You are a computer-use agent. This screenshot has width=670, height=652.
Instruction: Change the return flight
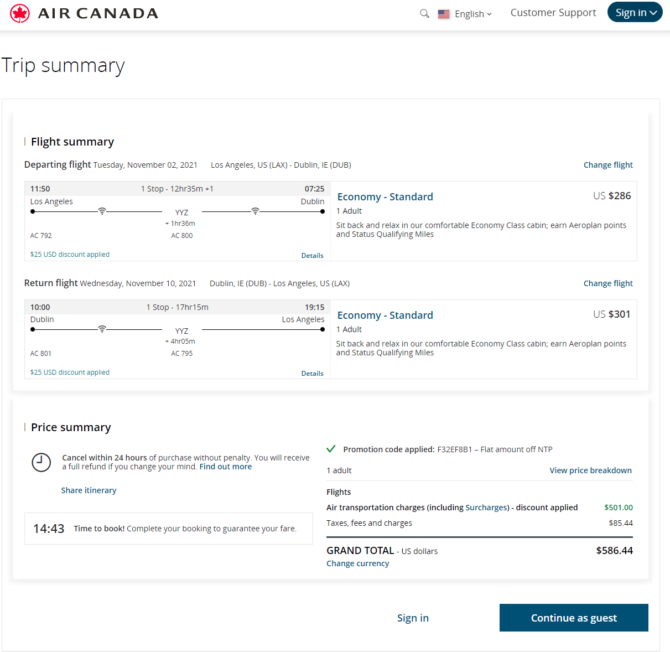608,283
